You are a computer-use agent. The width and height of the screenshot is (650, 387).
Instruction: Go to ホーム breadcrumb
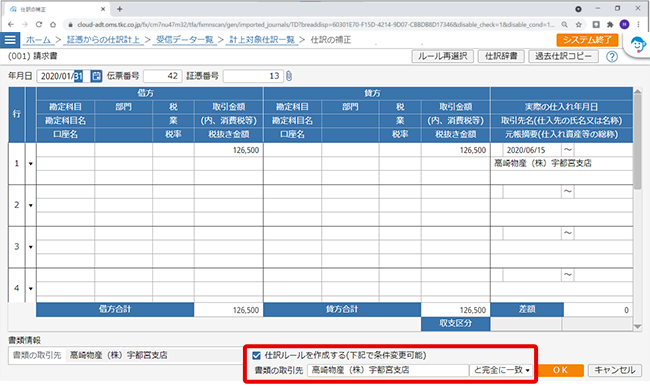[x=38, y=40]
